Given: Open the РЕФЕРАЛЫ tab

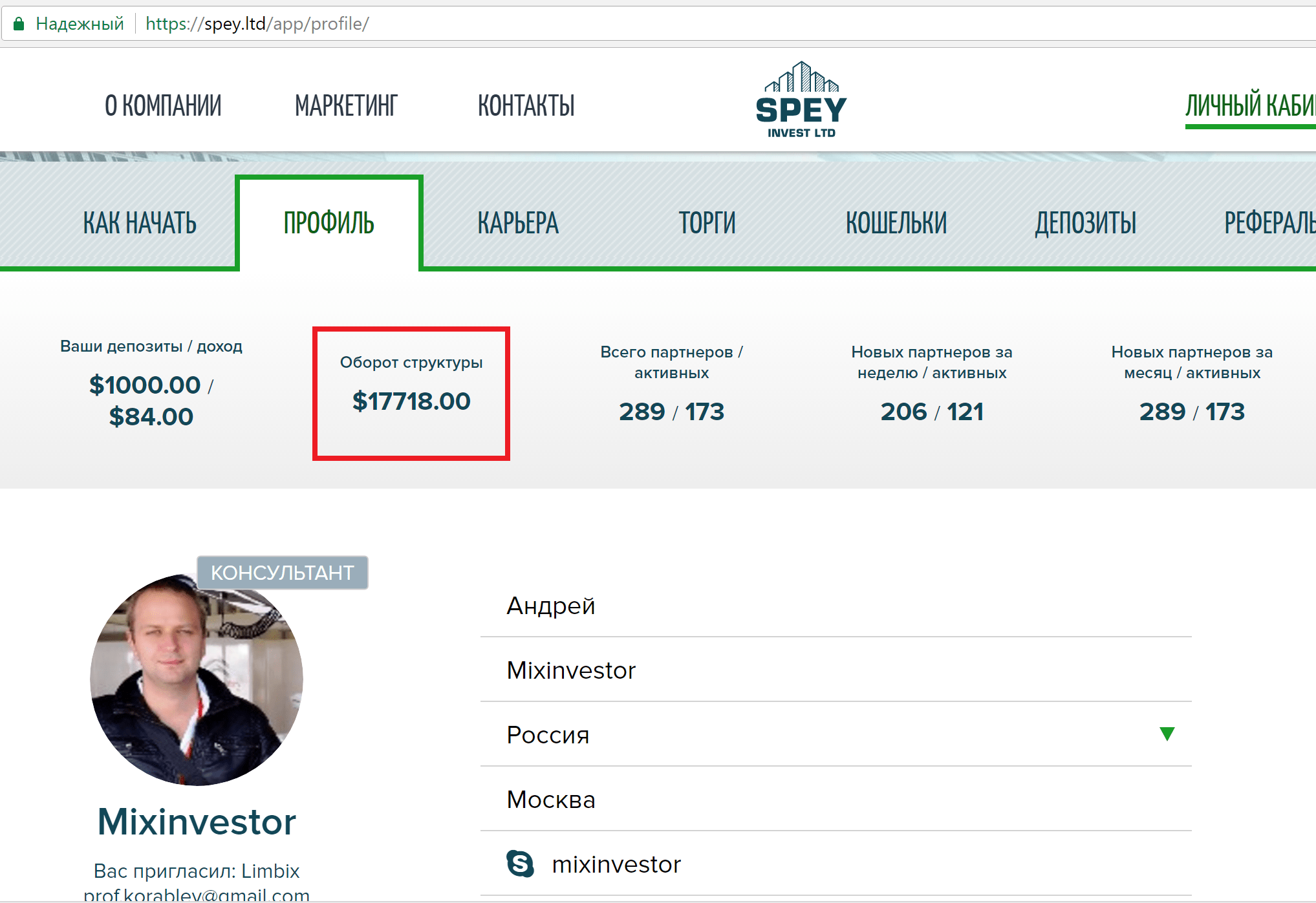Looking at the screenshot, I should pyautogui.click(x=1269, y=223).
